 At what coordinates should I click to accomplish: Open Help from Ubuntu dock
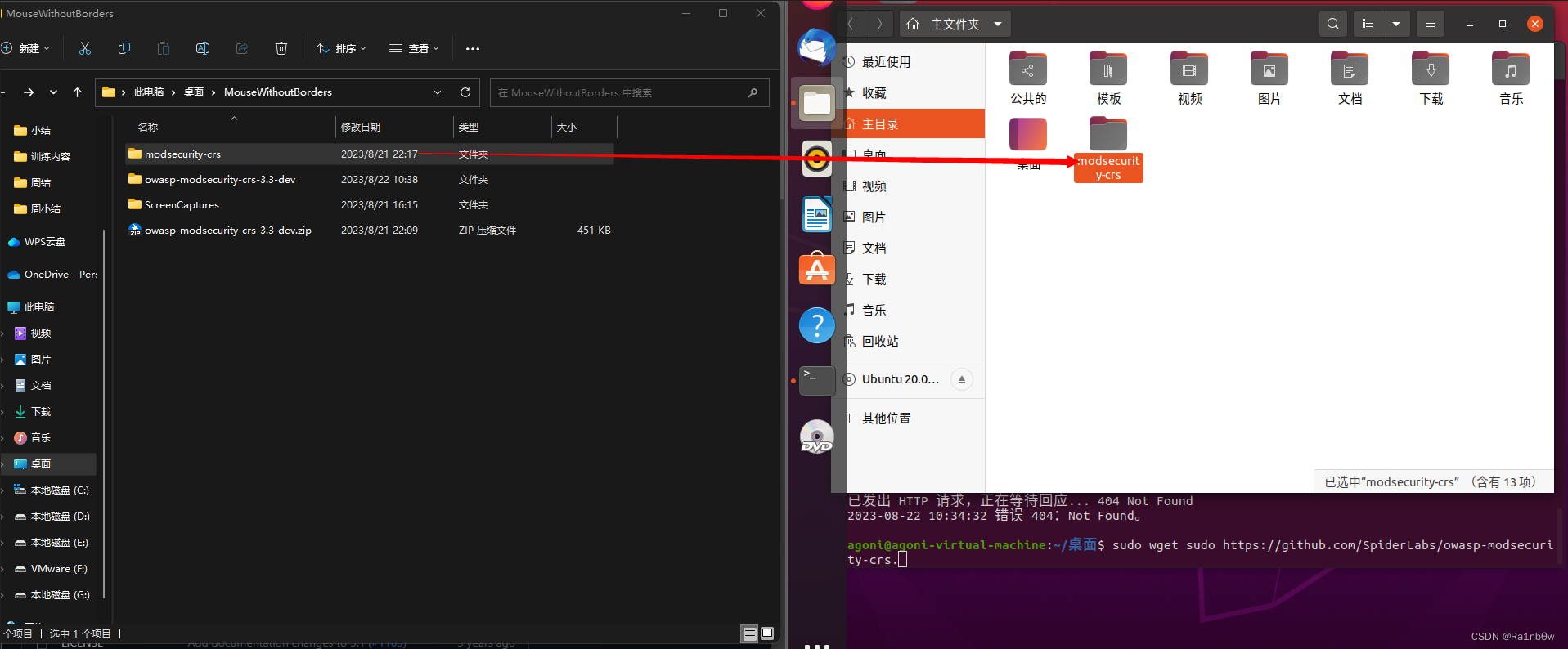[816, 325]
